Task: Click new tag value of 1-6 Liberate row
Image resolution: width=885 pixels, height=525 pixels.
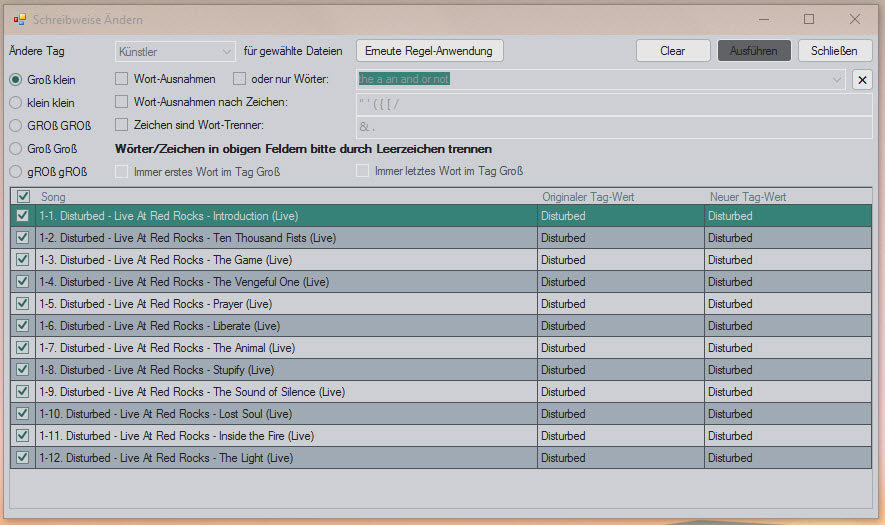Action: click(788, 326)
